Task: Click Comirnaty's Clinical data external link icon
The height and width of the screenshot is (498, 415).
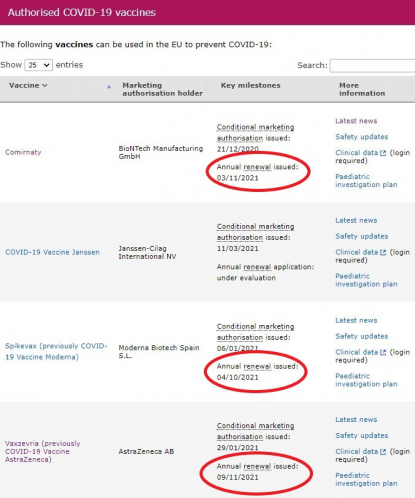Action: coord(383,153)
